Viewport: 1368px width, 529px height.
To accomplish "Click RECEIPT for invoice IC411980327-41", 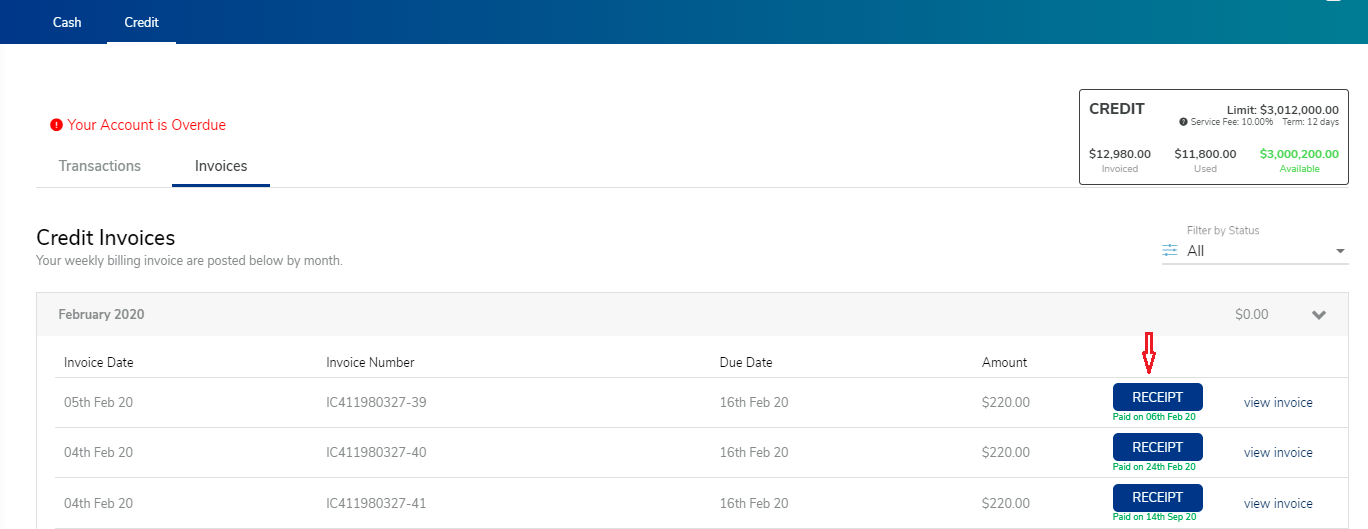I will (1157, 497).
